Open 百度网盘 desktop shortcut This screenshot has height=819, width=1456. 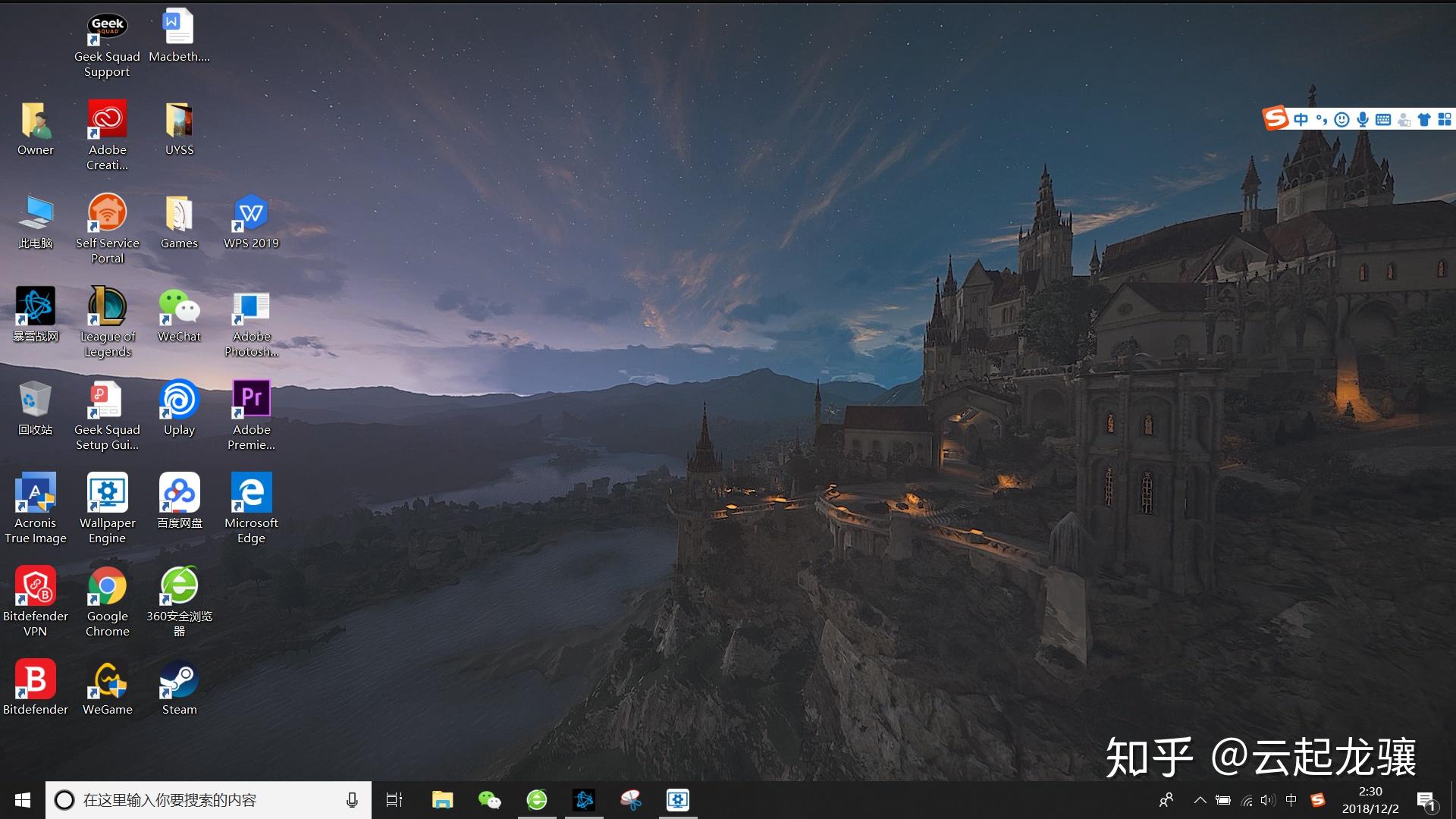179,503
